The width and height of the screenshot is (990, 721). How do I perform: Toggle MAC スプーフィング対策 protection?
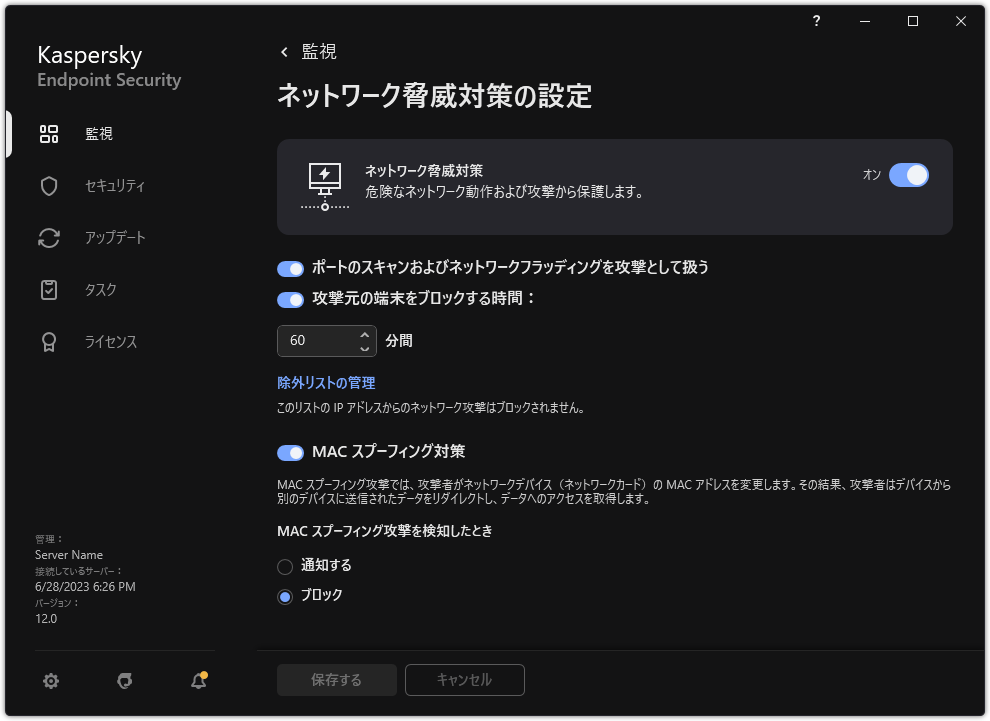coord(290,452)
